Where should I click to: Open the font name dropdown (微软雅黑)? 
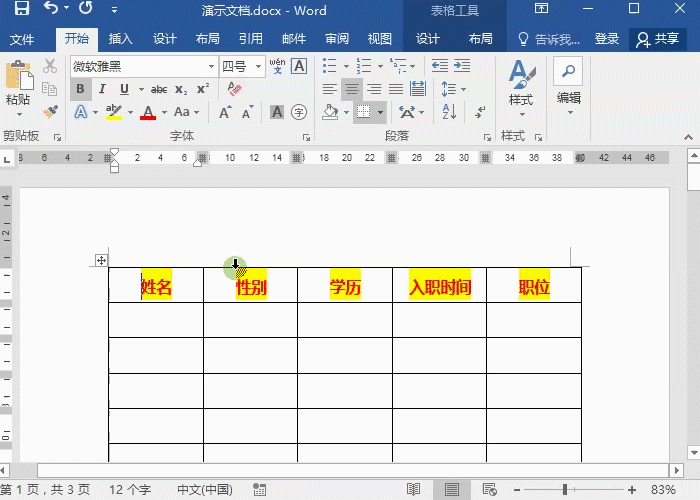211,67
